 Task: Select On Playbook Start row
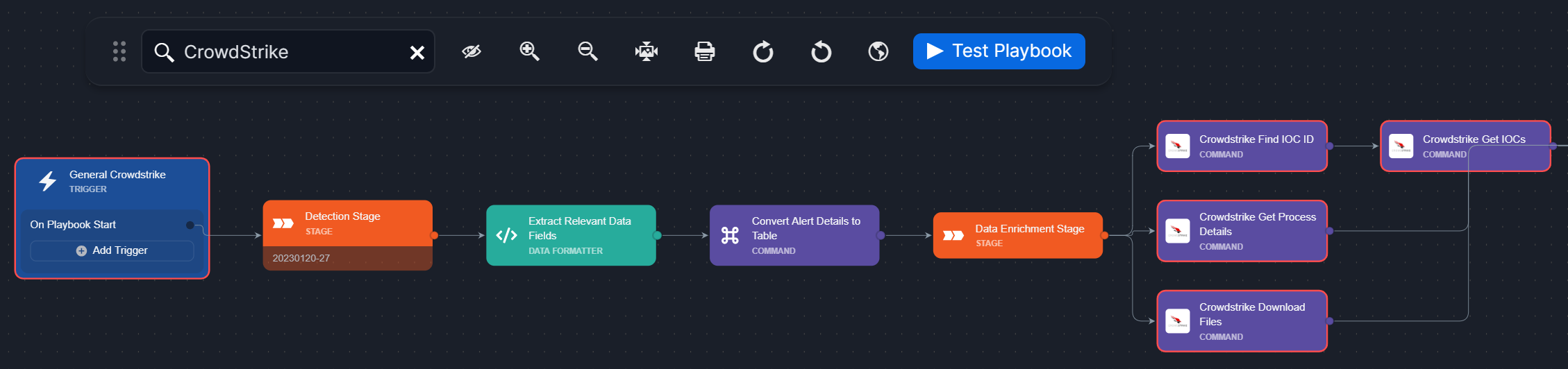(112, 225)
